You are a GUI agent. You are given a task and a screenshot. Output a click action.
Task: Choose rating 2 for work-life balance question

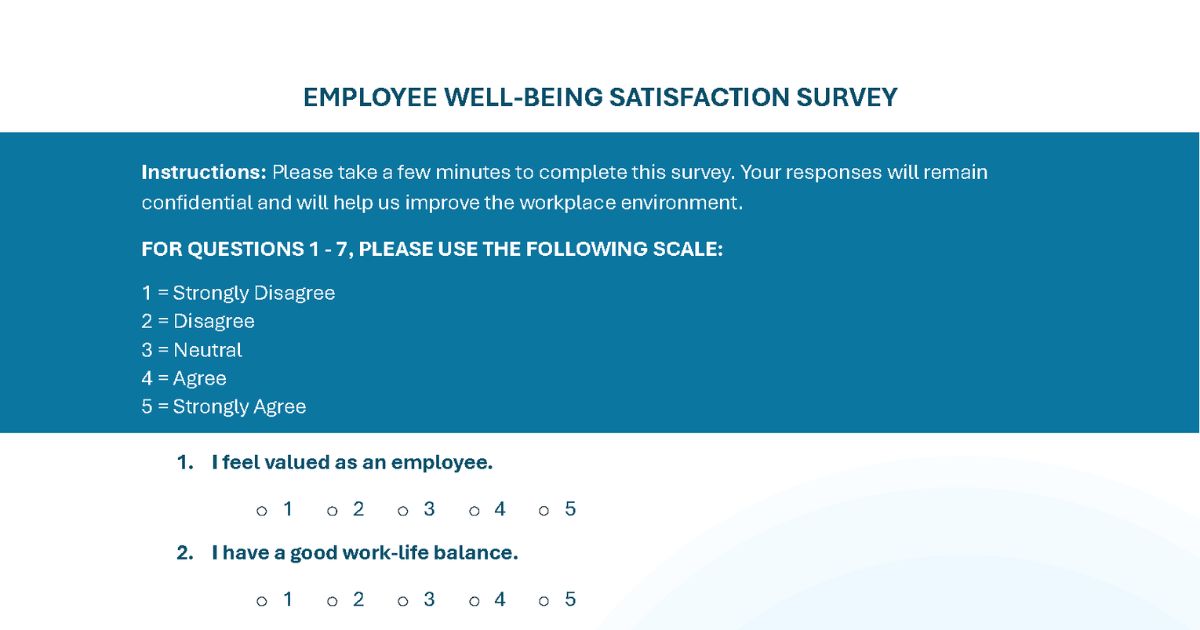332,601
